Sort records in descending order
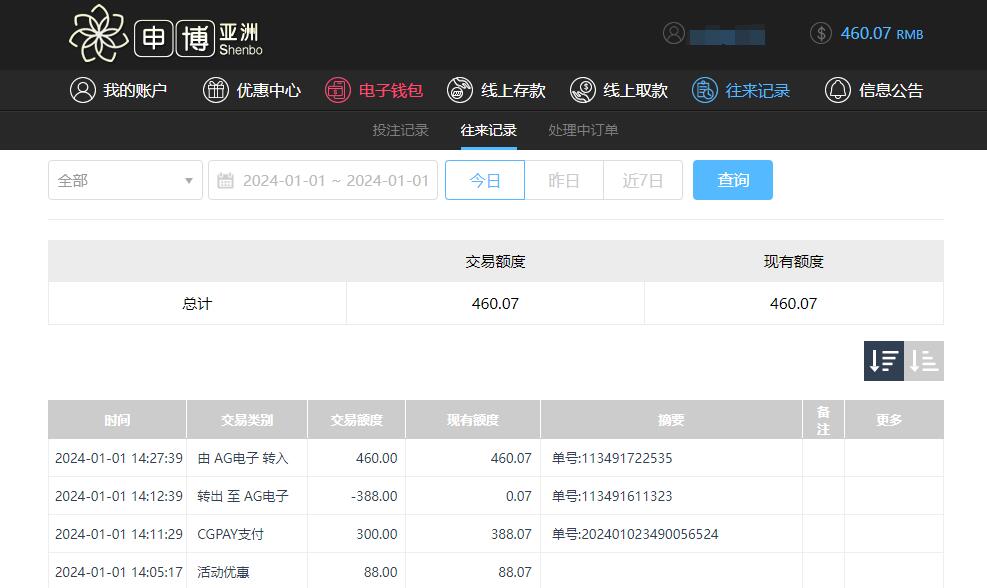Screen dimensions: 987x588 pos(884,361)
